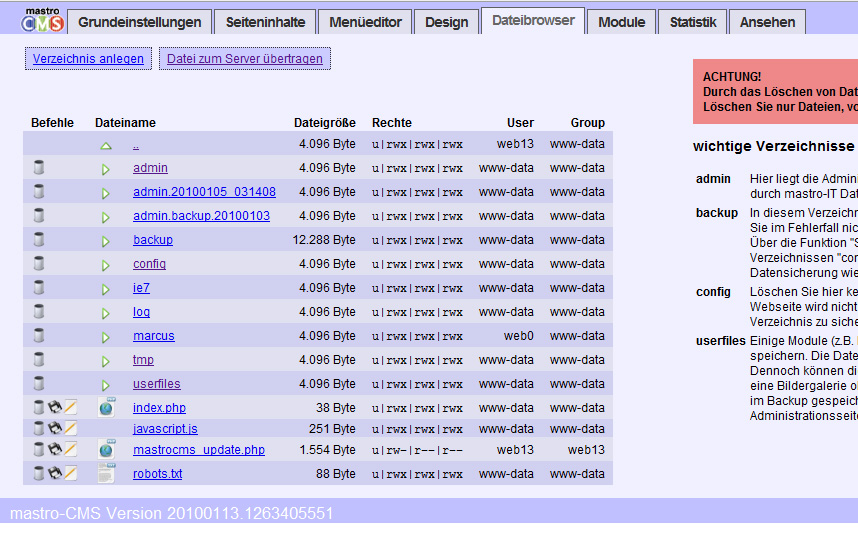Expand admin folder via green triangle
This screenshot has width=858, height=555.
click(106, 169)
